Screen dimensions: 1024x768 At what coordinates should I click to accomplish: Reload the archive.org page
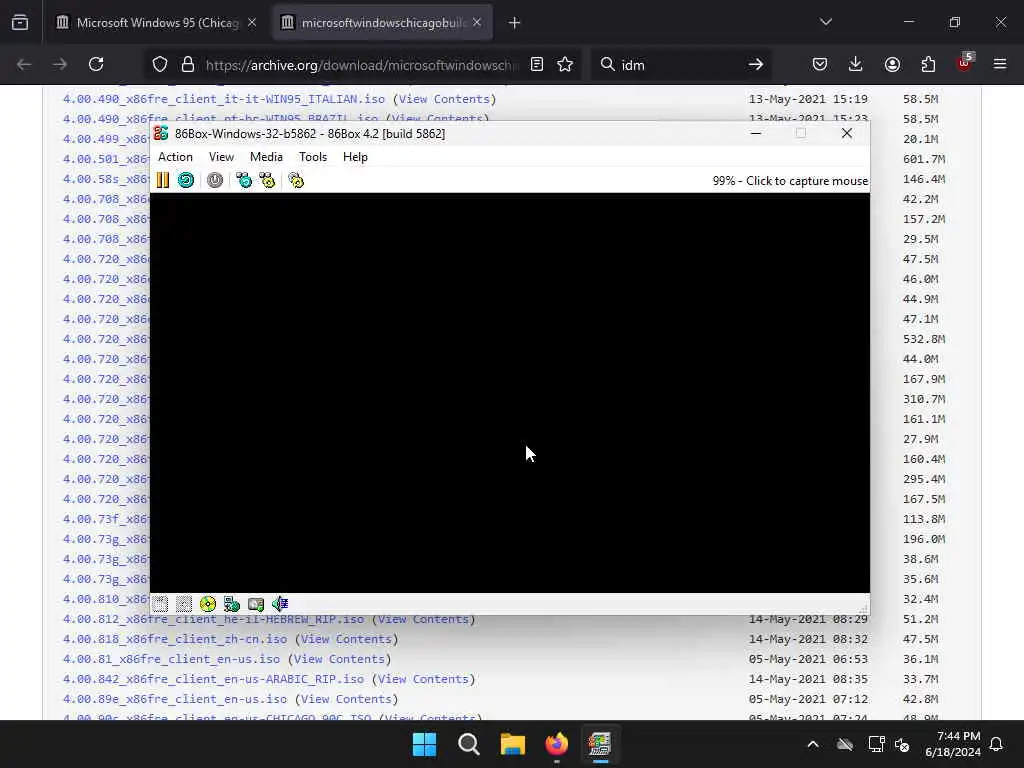click(96, 65)
